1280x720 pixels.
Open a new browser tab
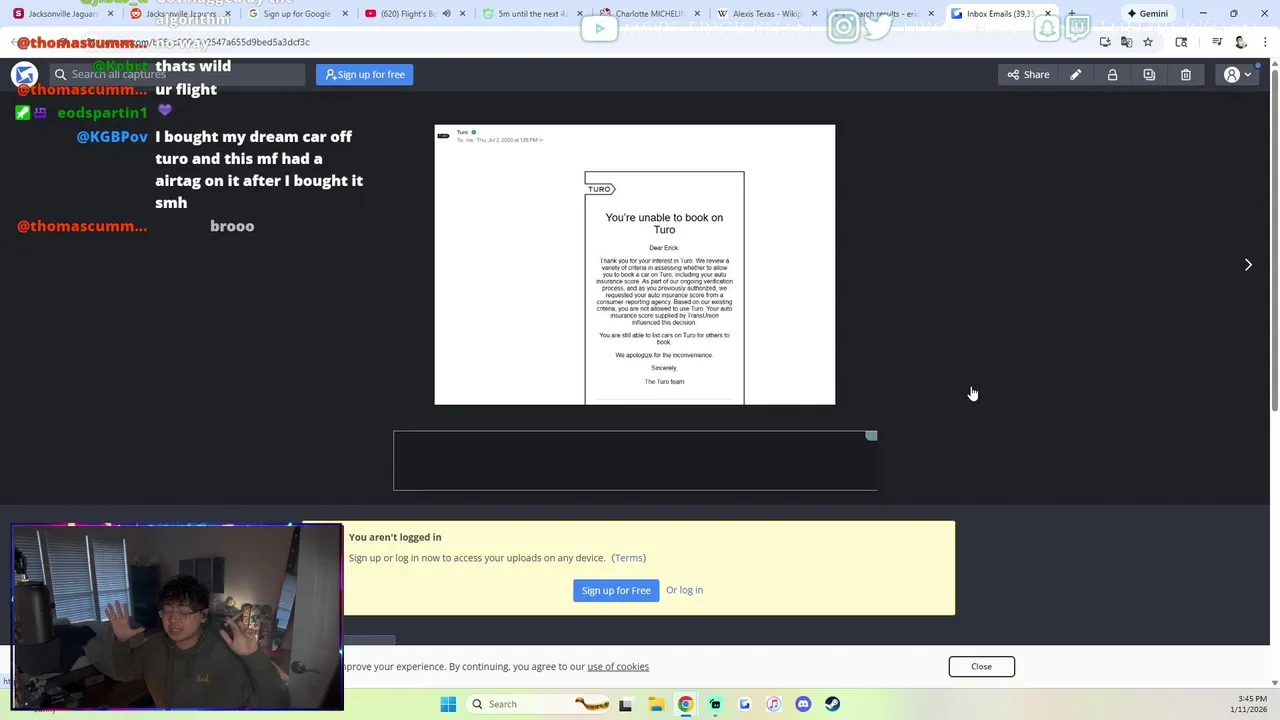[1072, 14]
